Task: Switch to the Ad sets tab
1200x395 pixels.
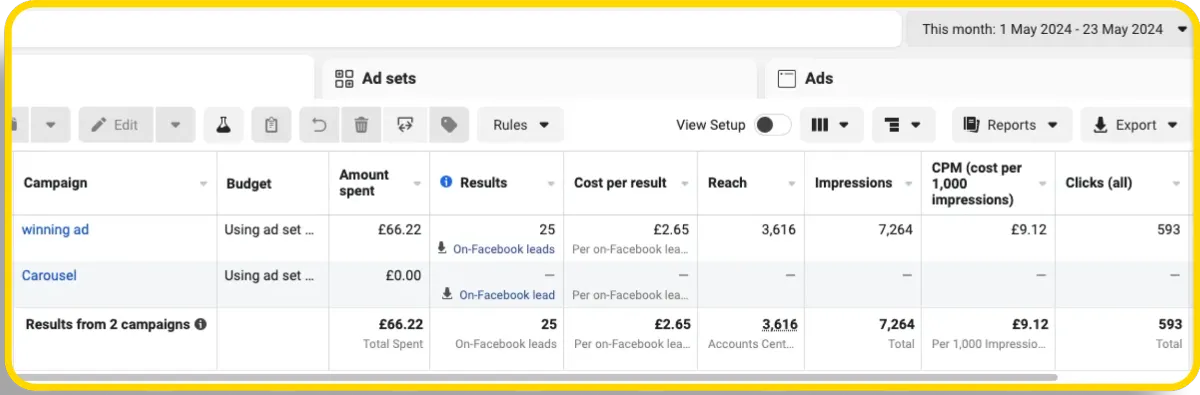Action: (x=540, y=78)
